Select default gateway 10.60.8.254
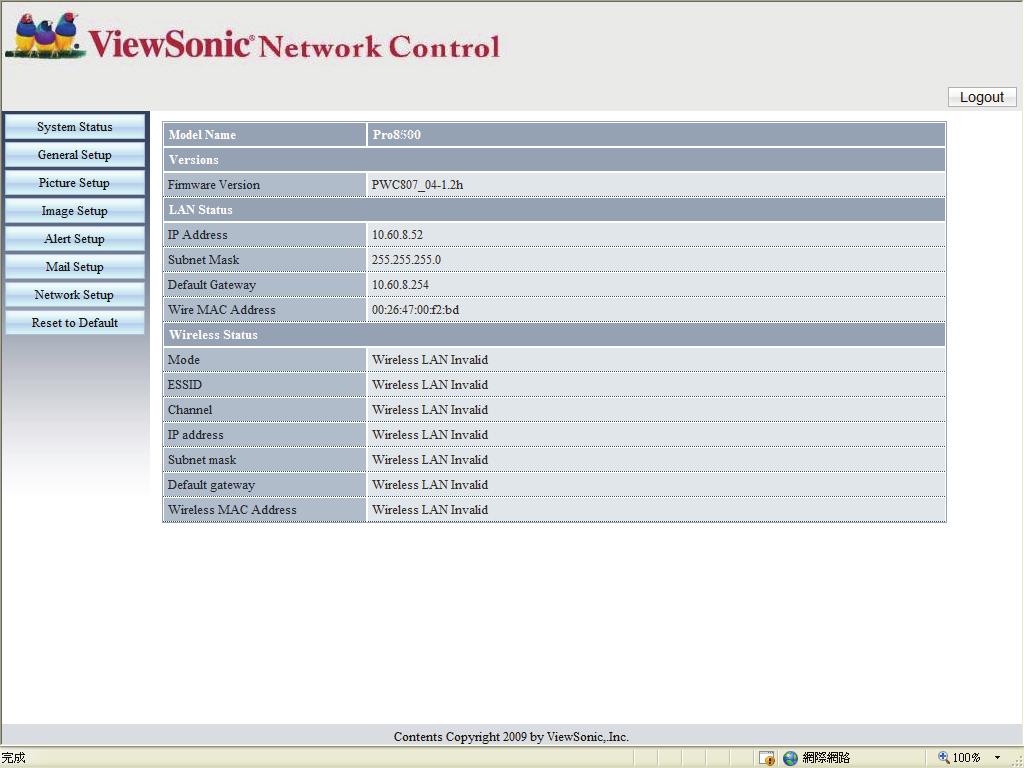This screenshot has width=1024, height=768. point(400,285)
